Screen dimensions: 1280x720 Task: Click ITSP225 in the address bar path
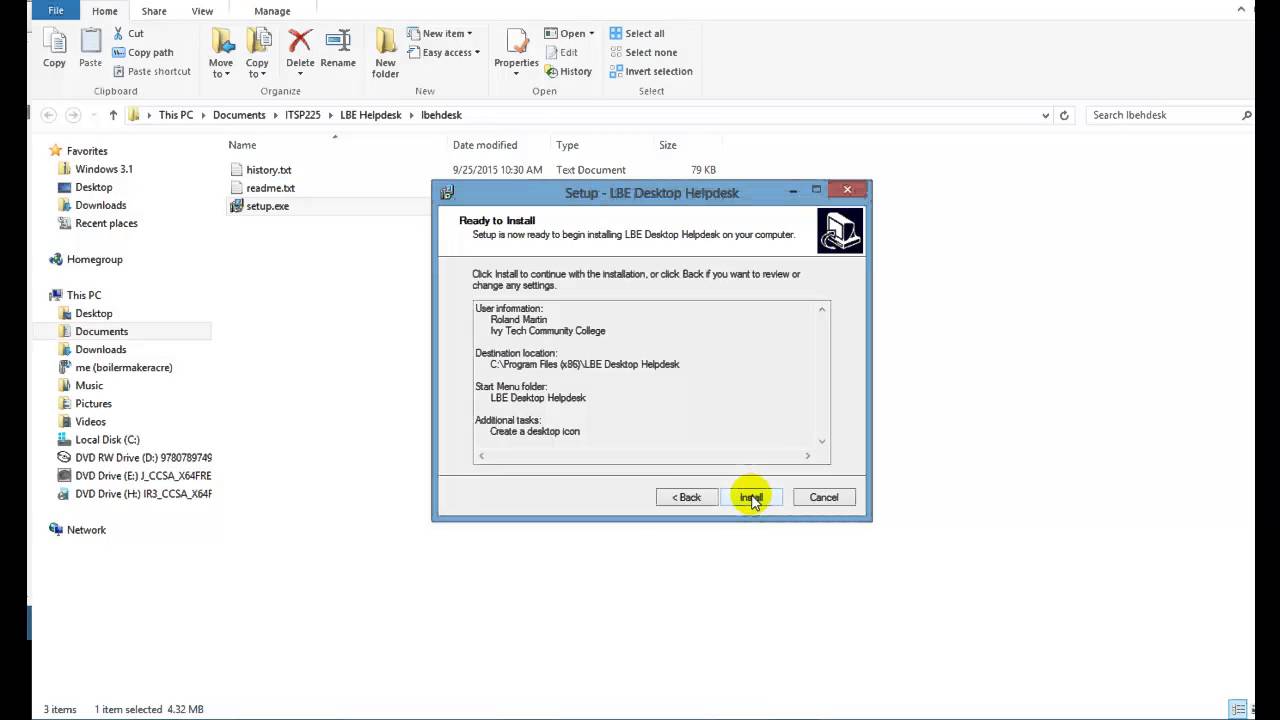(x=303, y=115)
